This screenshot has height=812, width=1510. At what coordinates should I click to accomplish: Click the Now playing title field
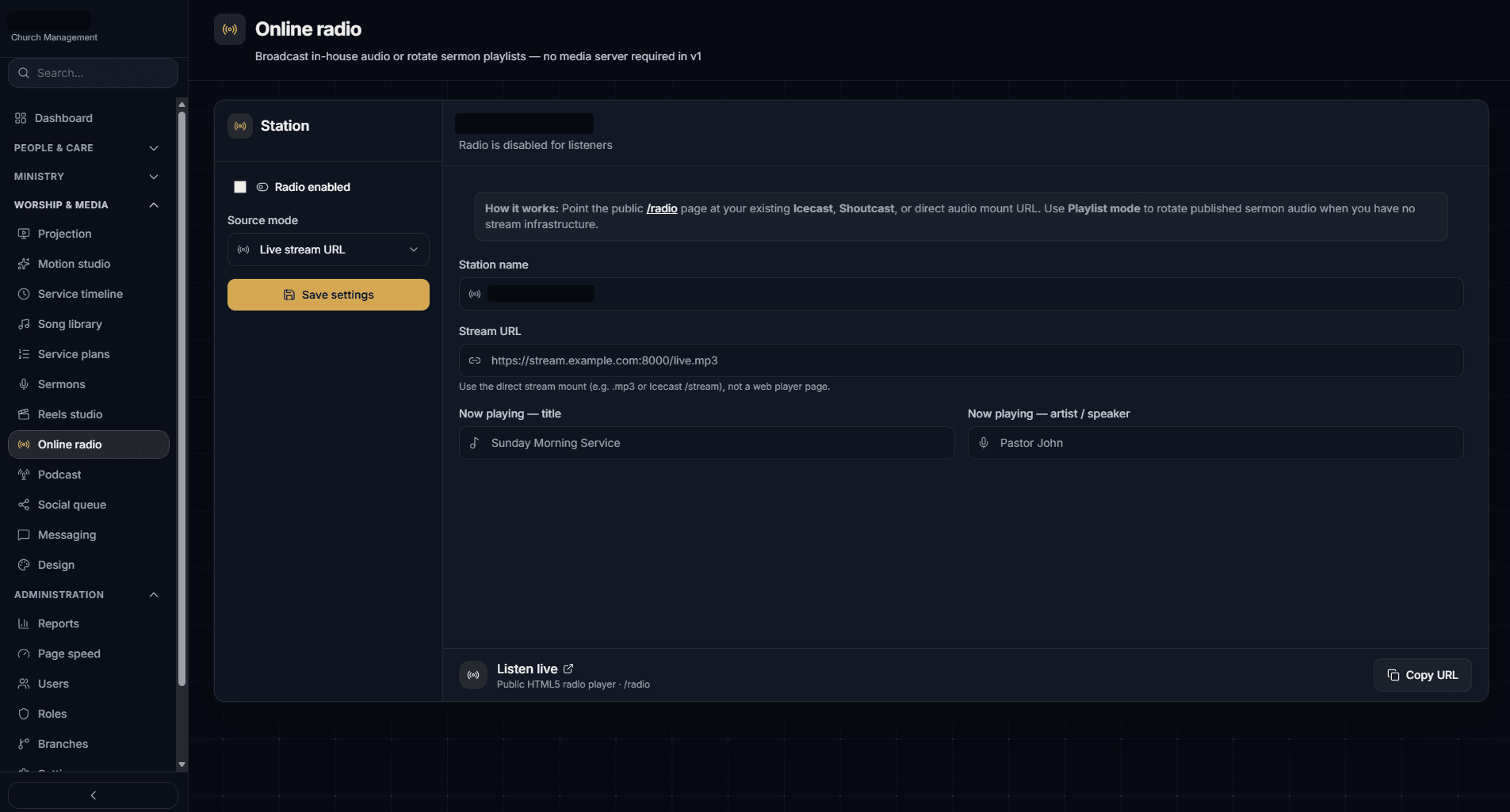(706, 443)
